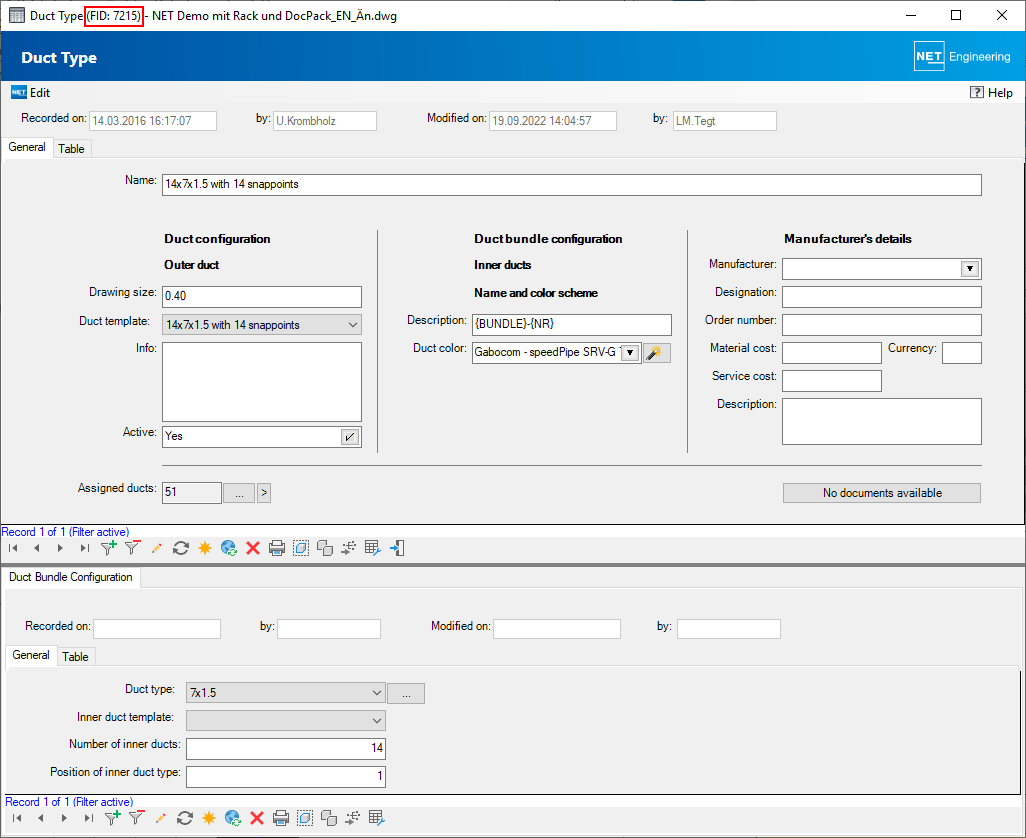The image size is (1026, 838).
Task: Click refresh arrows icon in Duct Type toolbar
Action: click(x=181, y=548)
